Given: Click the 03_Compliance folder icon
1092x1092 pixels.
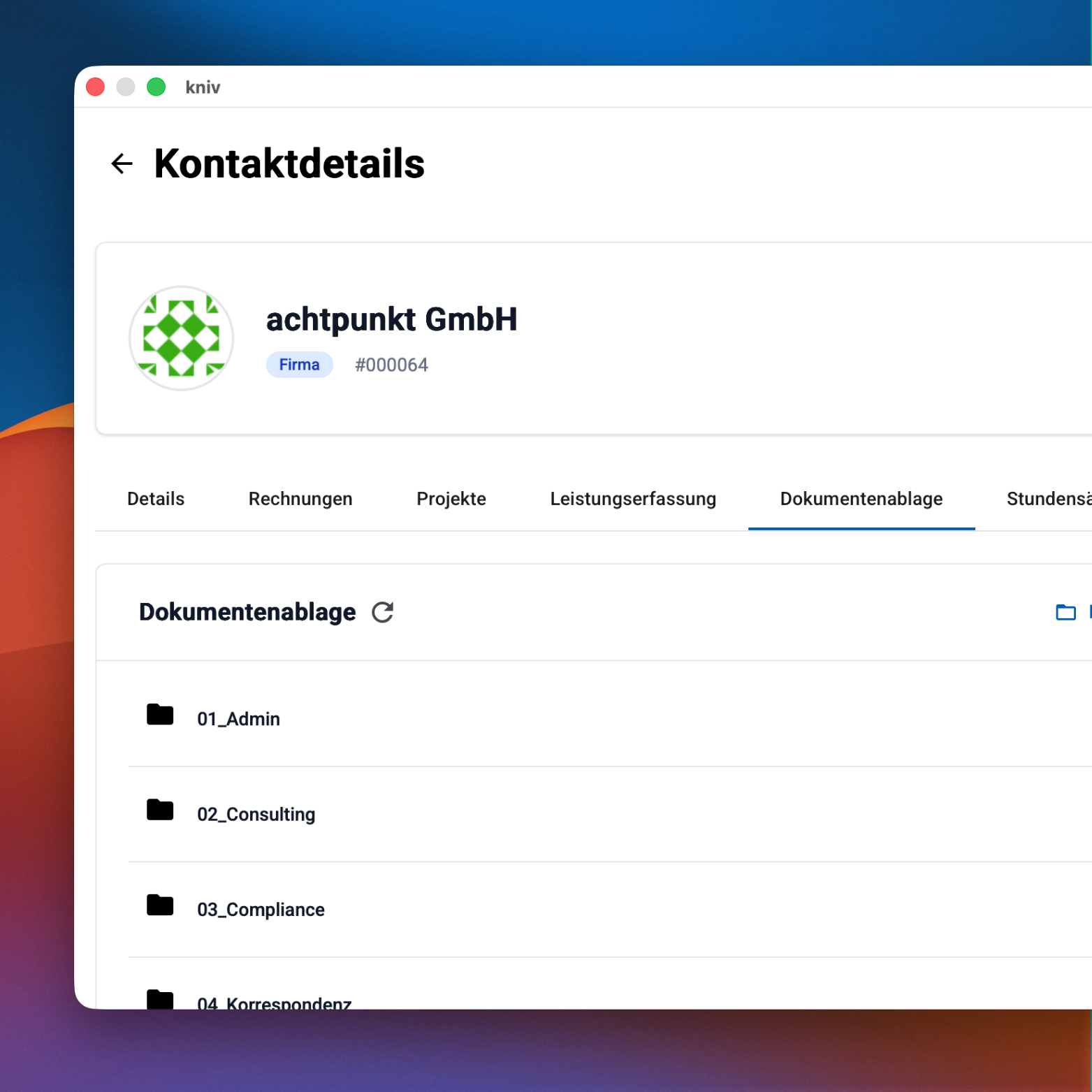Looking at the screenshot, I should [160, 906].
